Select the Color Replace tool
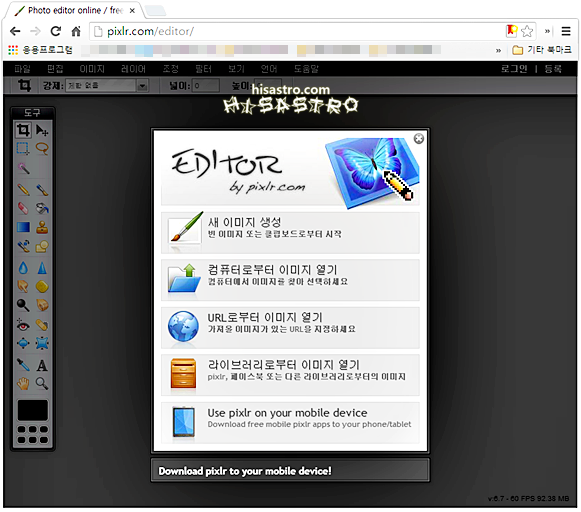The width and height of the screenshot is (581, 512). 23,246
